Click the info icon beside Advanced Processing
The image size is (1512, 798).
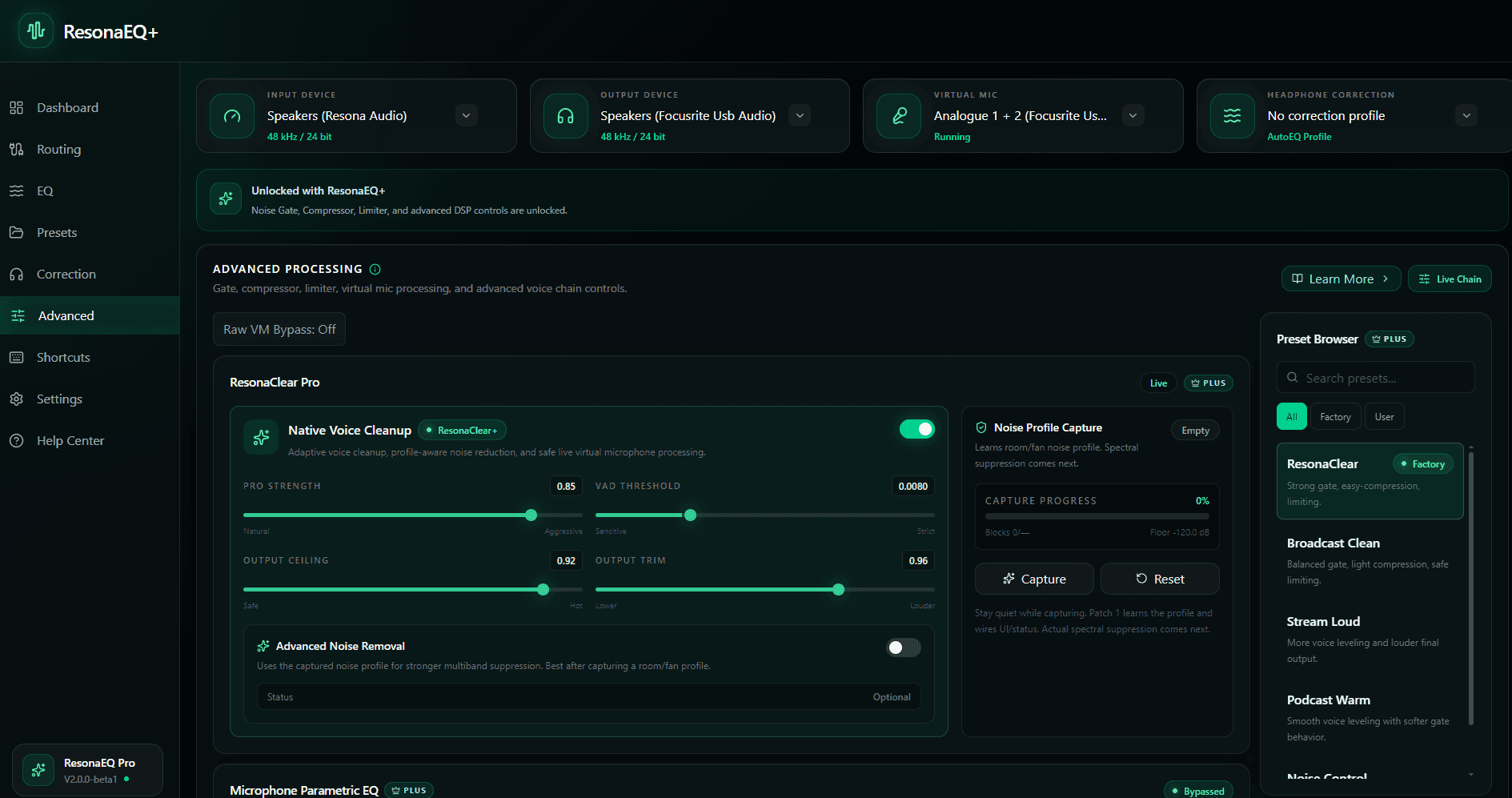[375, 269]
